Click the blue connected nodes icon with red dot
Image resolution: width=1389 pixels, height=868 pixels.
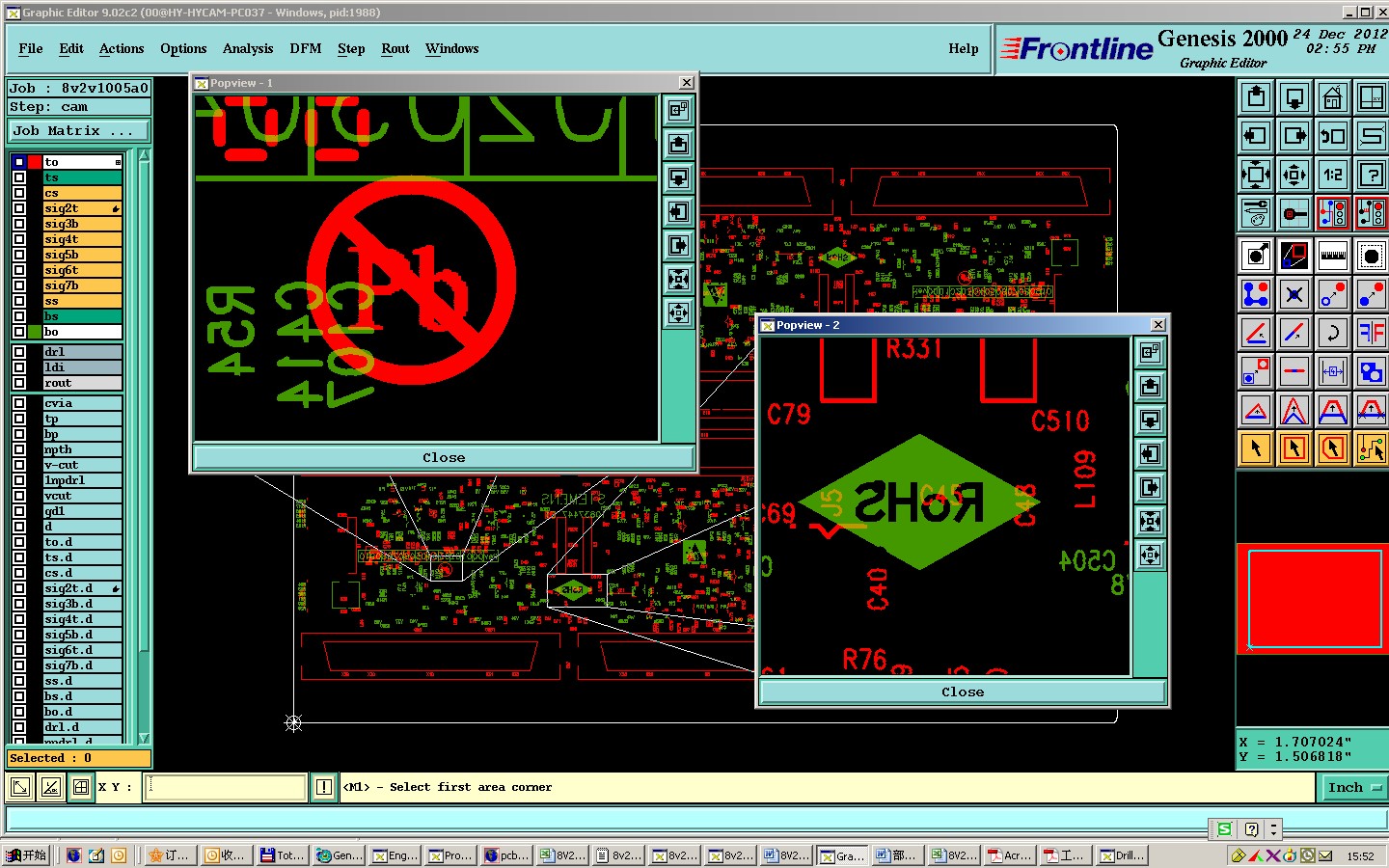pos(1256,294)
